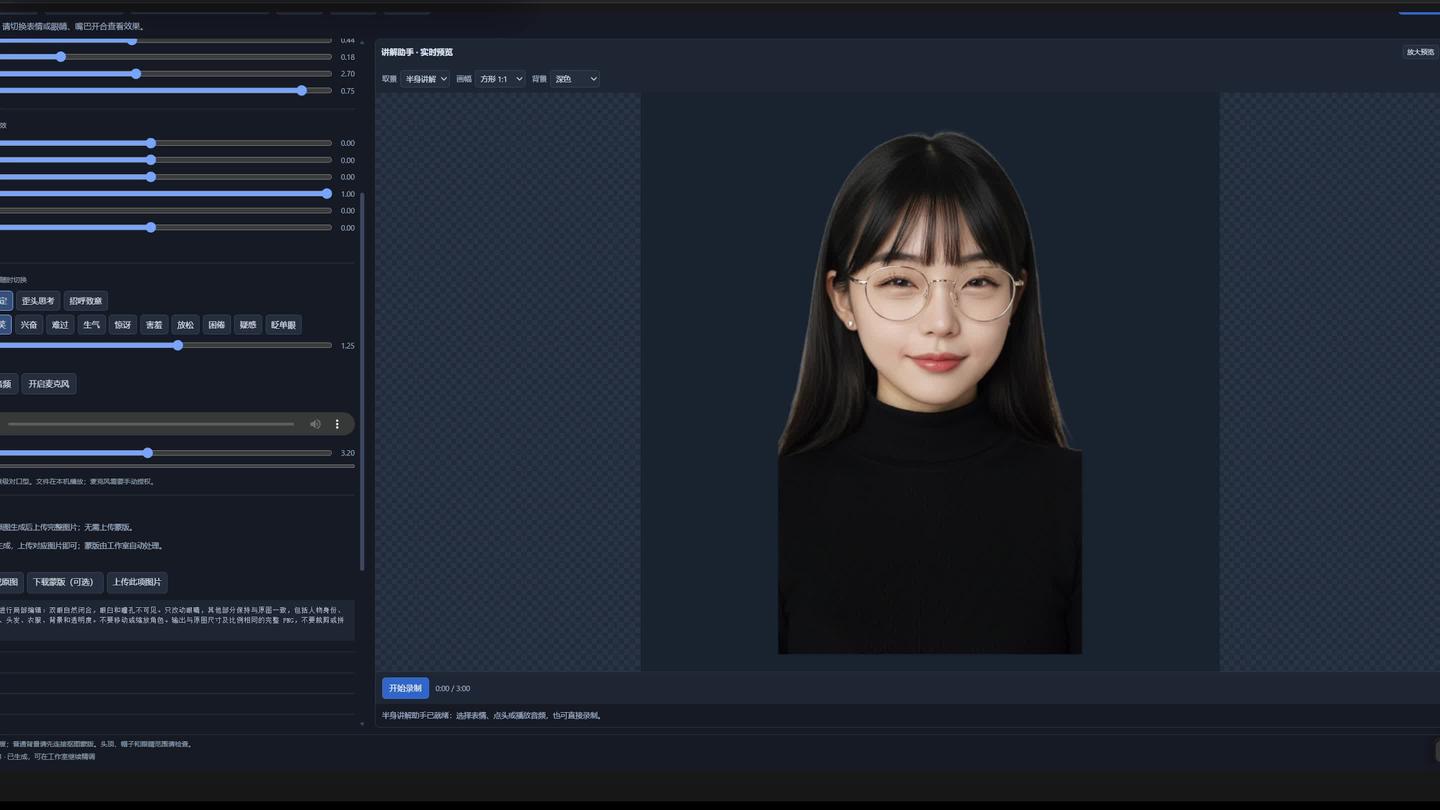Click the slider with value 2.70
This screenshot has width=1440, height=810.
pos(165,74)
